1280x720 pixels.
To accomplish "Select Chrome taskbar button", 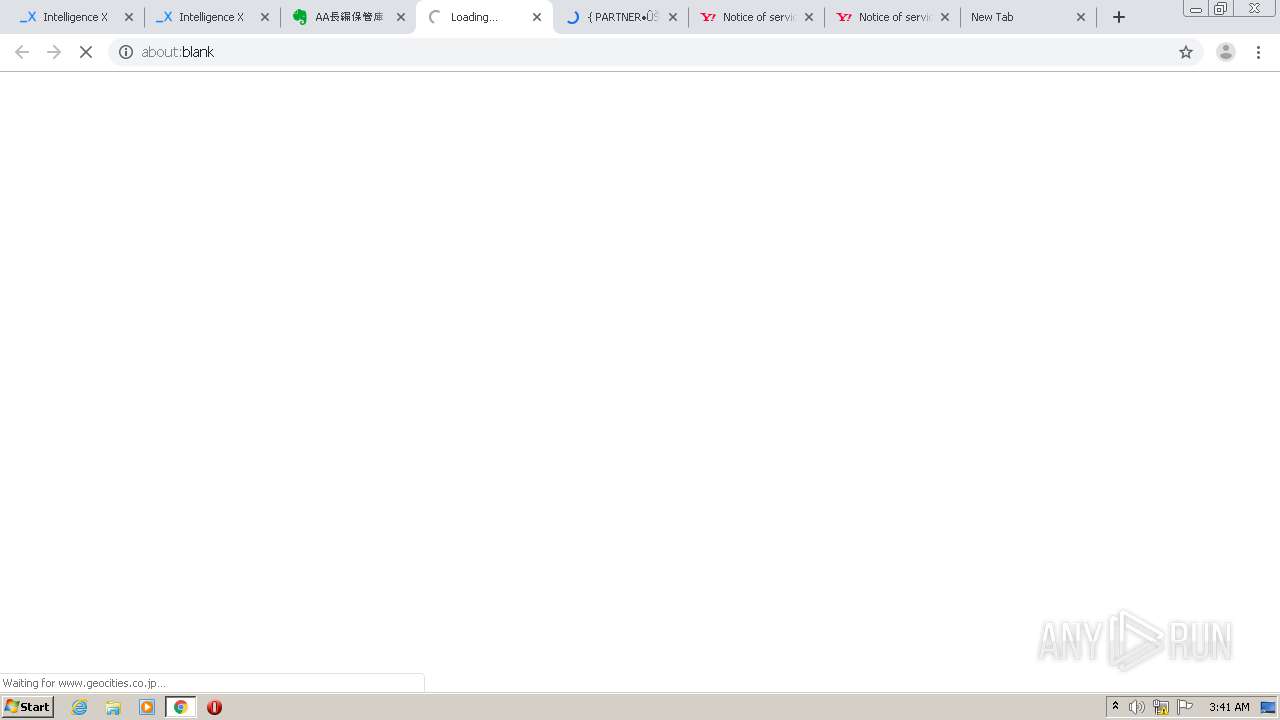I will click(x=180, y=707).
